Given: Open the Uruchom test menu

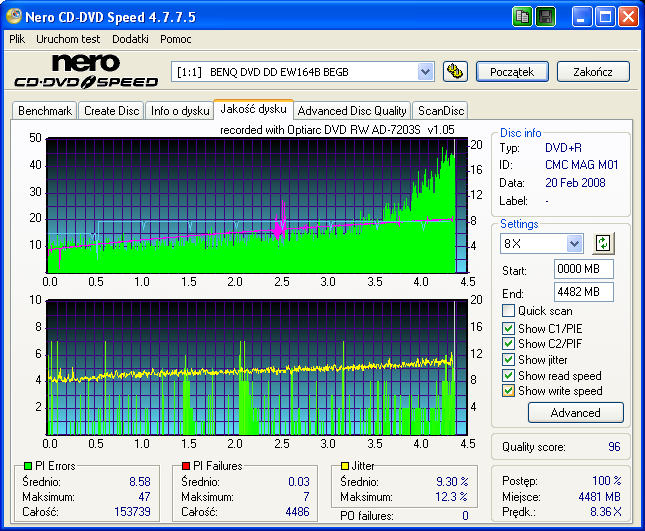Looking at the screenshot, I should pyautogui.click(x=68, y=39).
